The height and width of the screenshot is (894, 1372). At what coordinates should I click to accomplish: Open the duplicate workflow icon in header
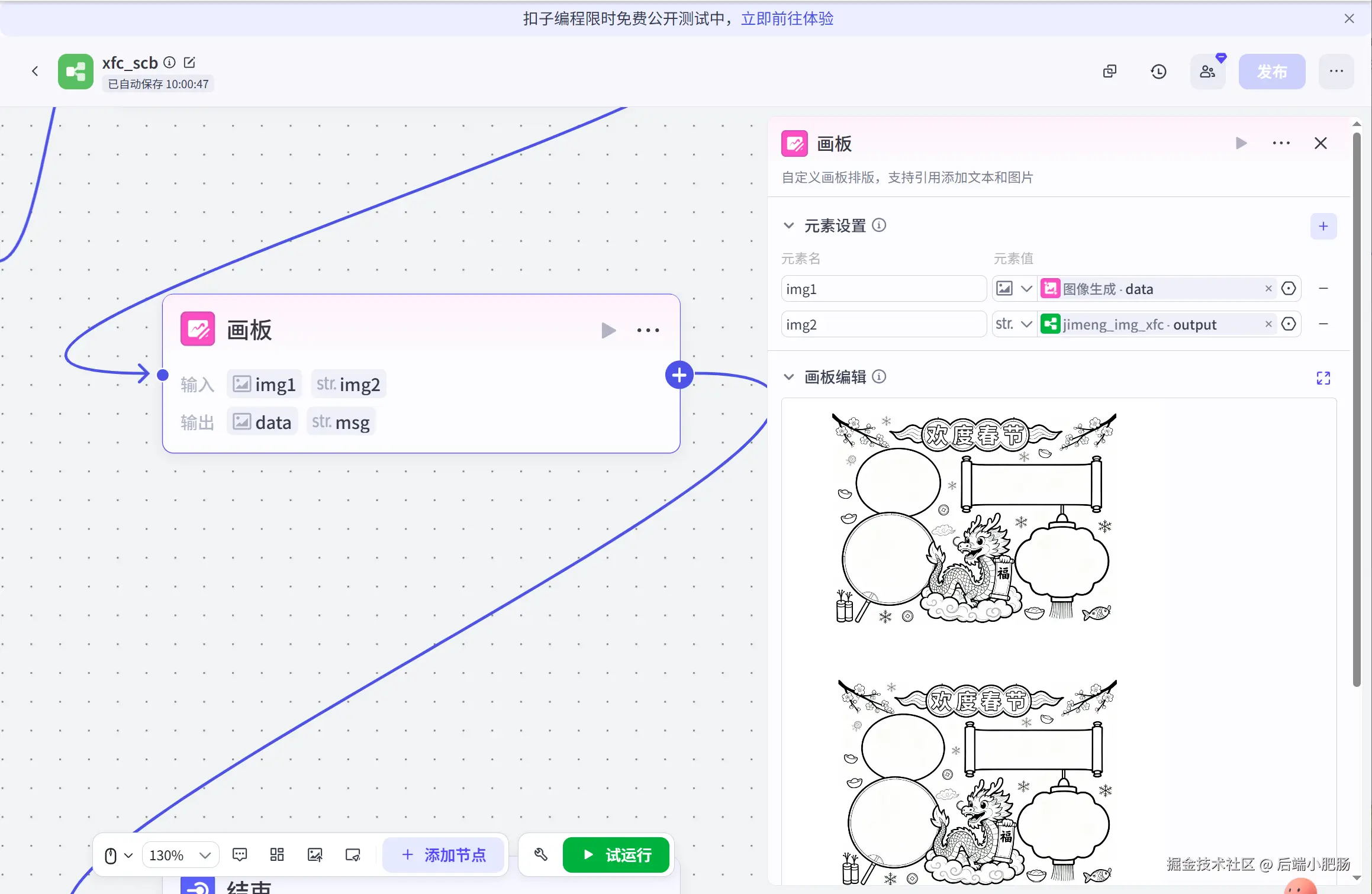(1110, 72)
